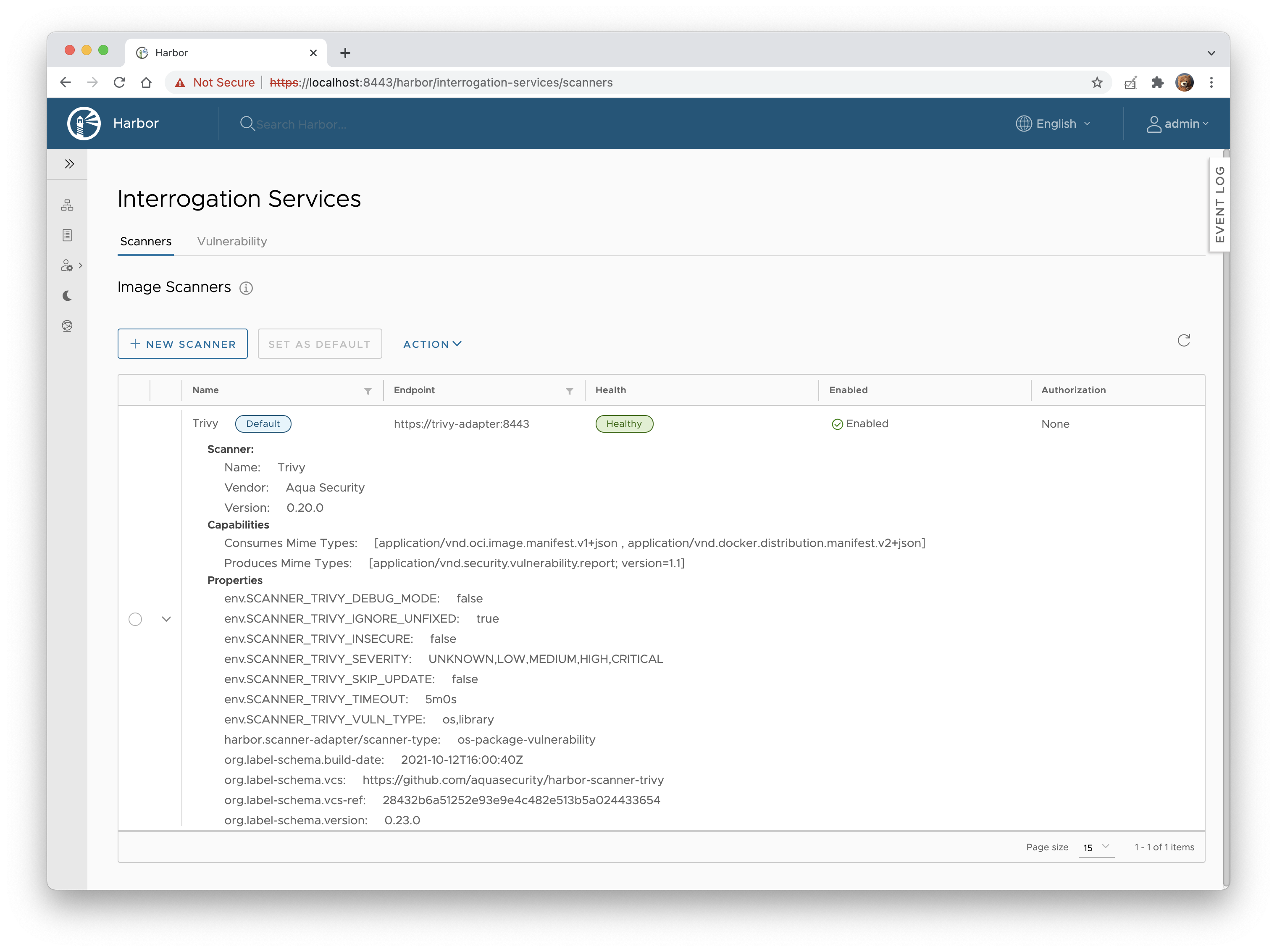This screenshot has width=1277, height=952.
Task: Expand the left navigation sidebar
Action: pyautogui.click(x=69, y=164)
